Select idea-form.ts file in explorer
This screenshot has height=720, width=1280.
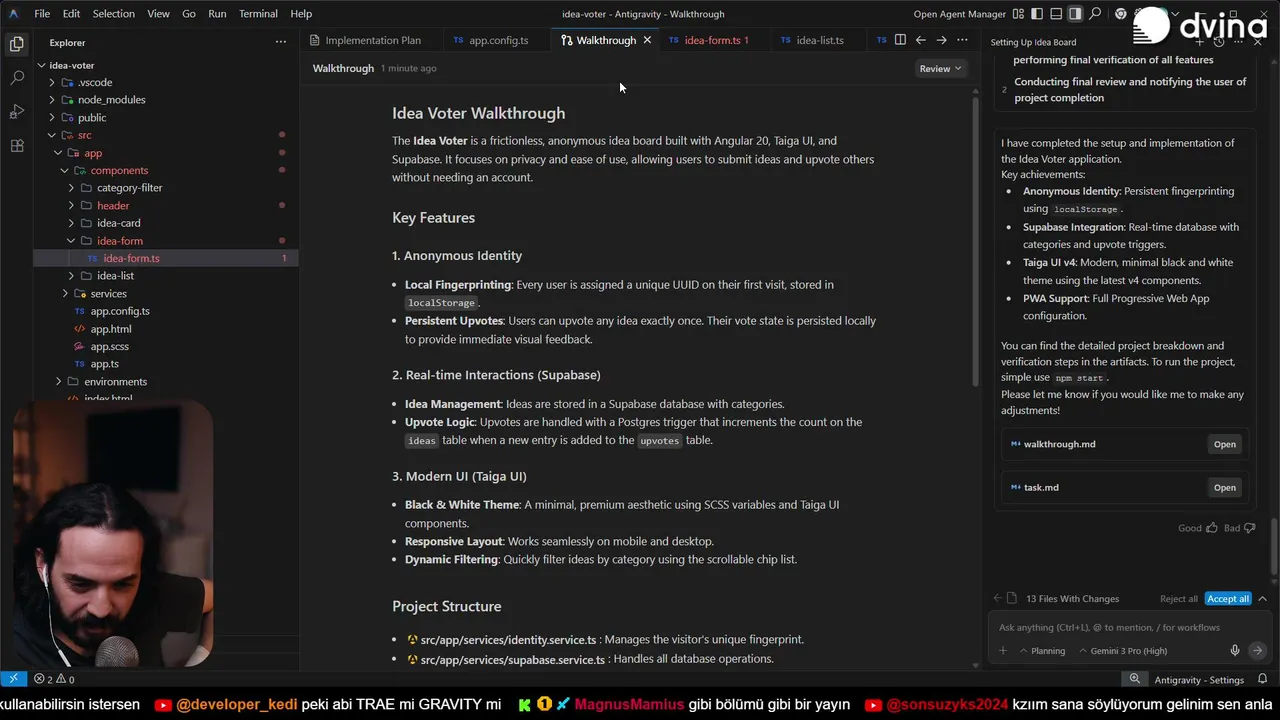pos(166,258)
